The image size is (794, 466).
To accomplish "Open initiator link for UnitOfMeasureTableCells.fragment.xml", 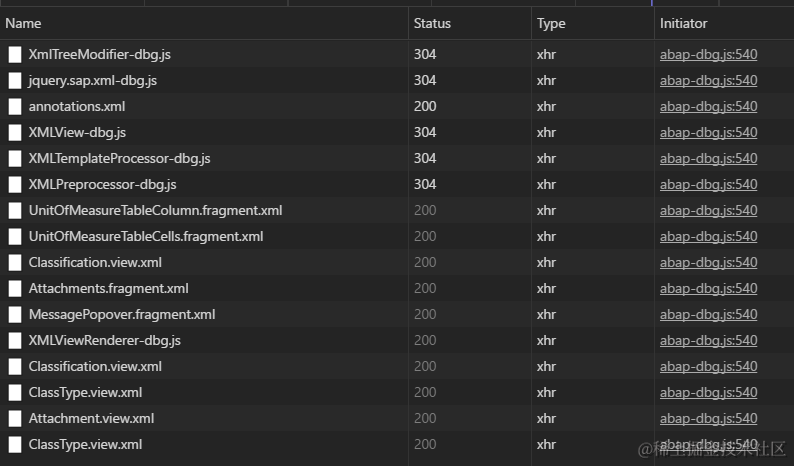I will click(708, 237).
